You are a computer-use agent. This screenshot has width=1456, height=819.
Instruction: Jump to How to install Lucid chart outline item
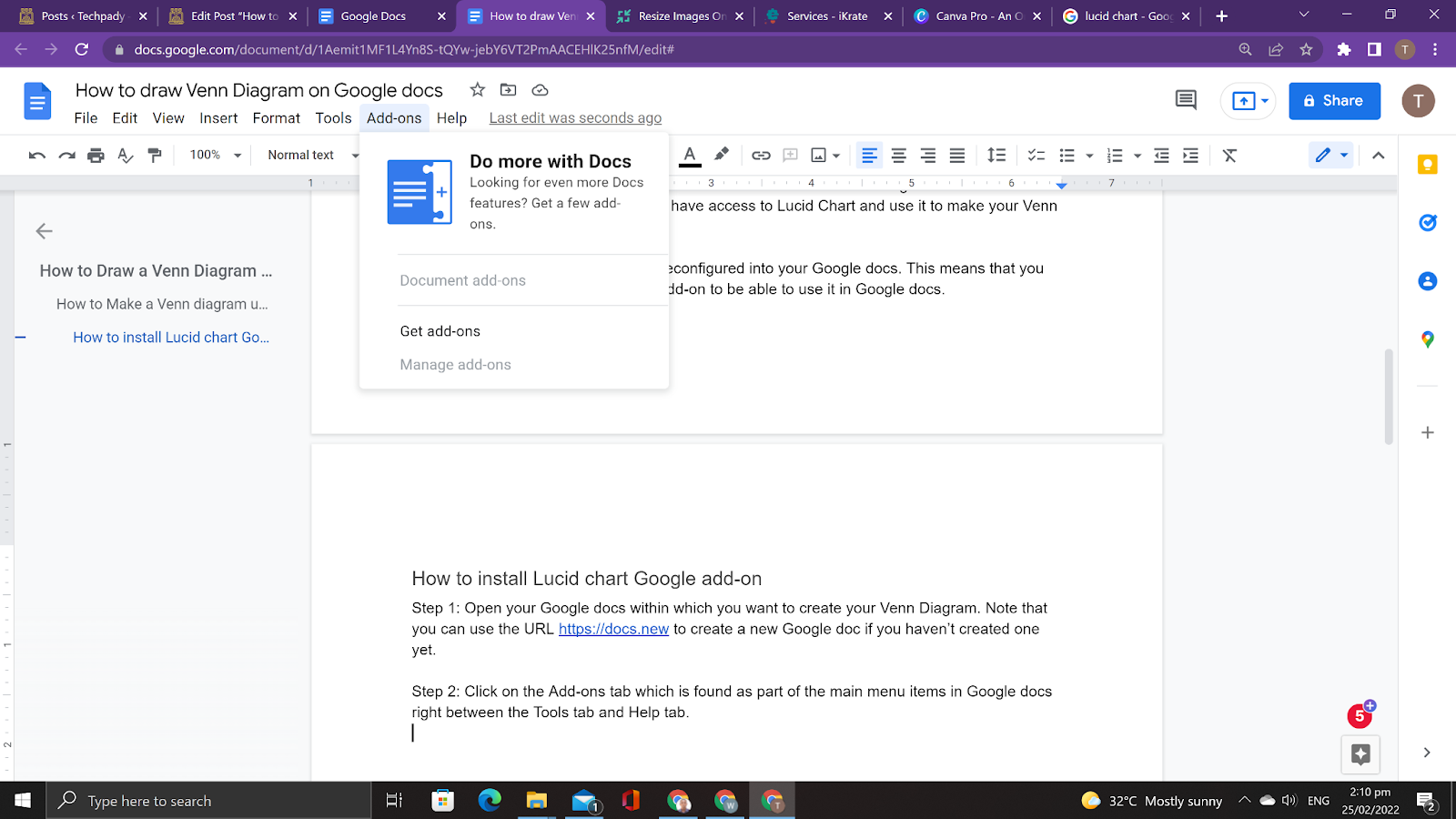[x=171, y=338]
